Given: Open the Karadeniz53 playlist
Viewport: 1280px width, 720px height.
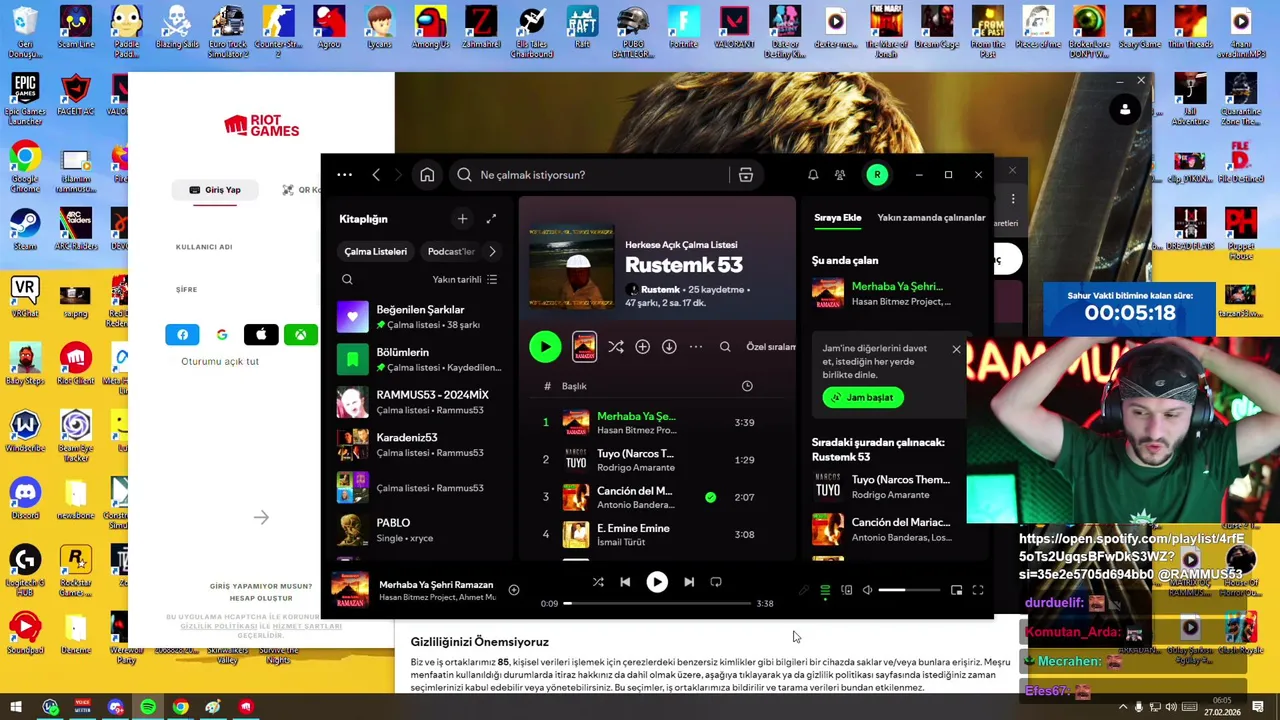Looking at the screenshot, I should (420, 445).
